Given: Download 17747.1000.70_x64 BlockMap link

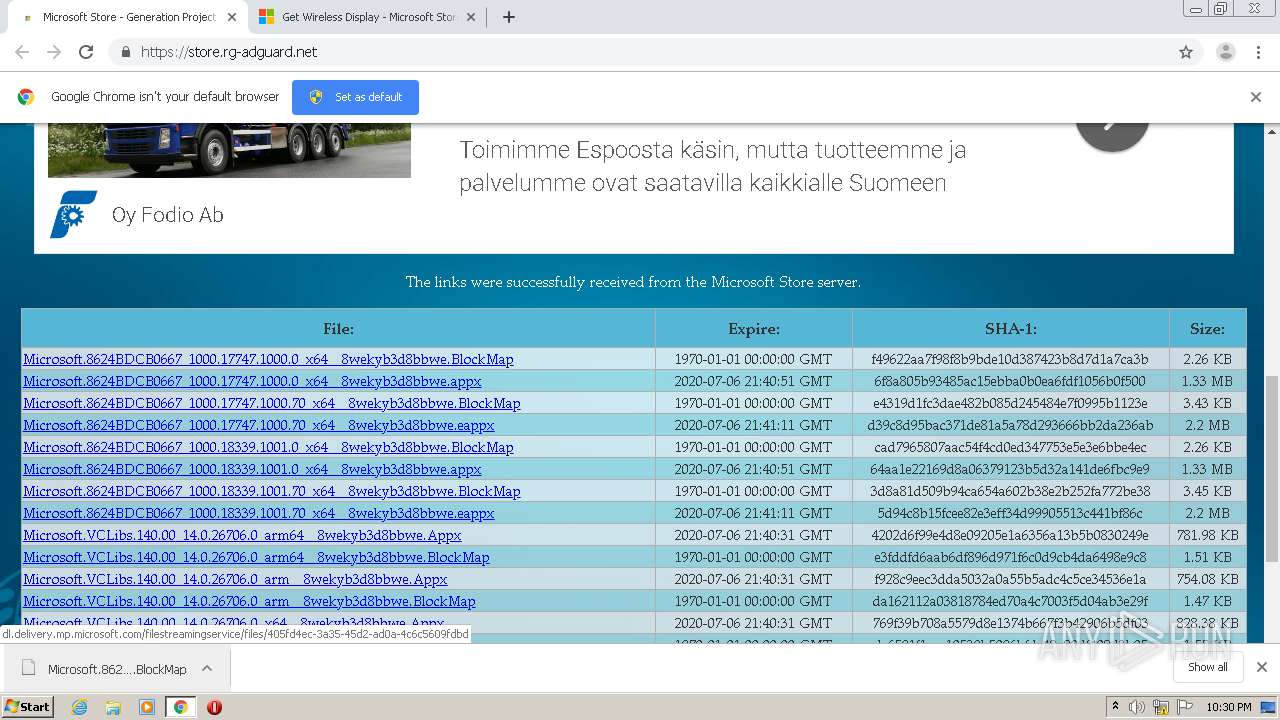Looking at the screenshot, I should tap(272, 403).
